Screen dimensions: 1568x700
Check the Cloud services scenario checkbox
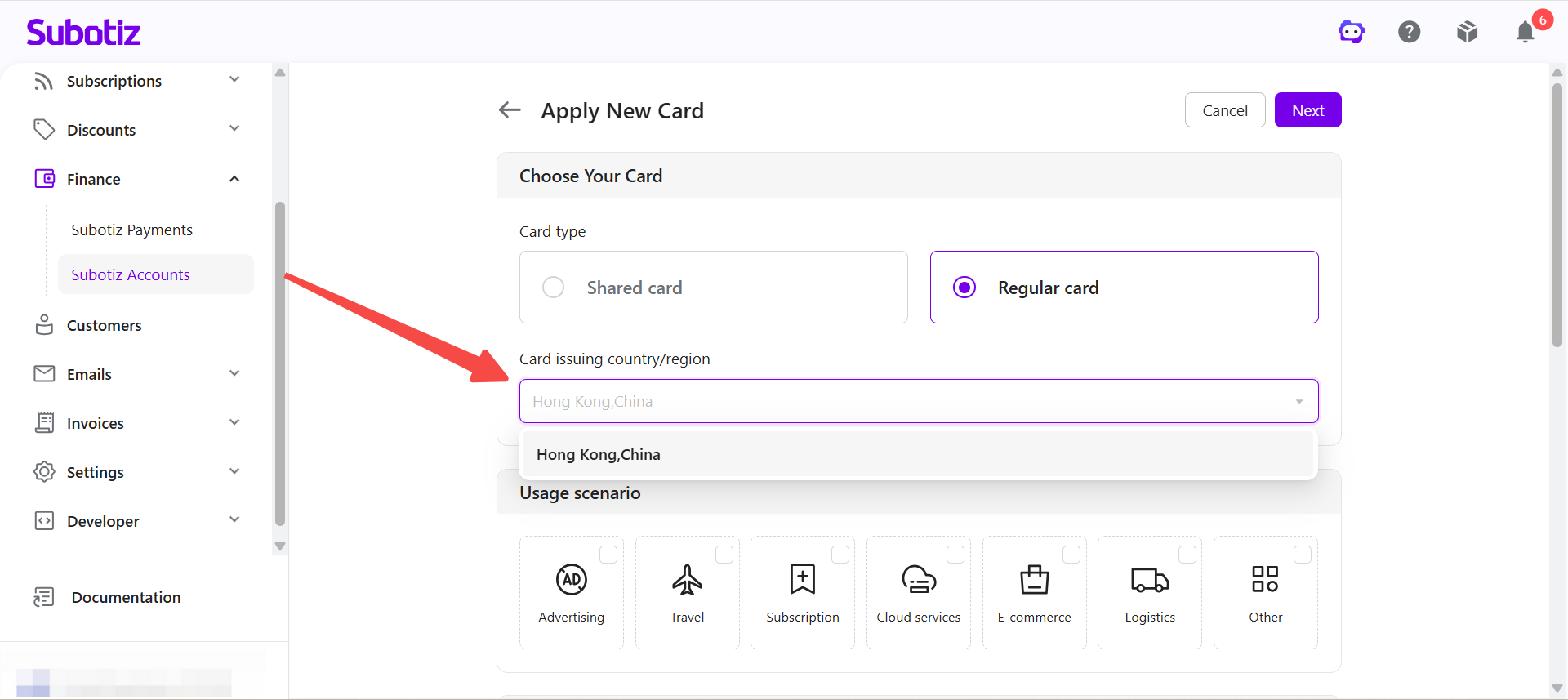tap(955, 555)
